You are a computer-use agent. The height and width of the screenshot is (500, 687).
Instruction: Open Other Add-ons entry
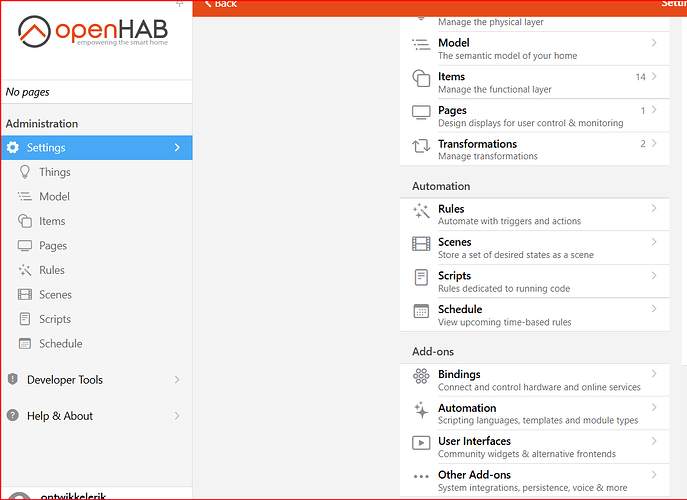click(x=535, y=480)
